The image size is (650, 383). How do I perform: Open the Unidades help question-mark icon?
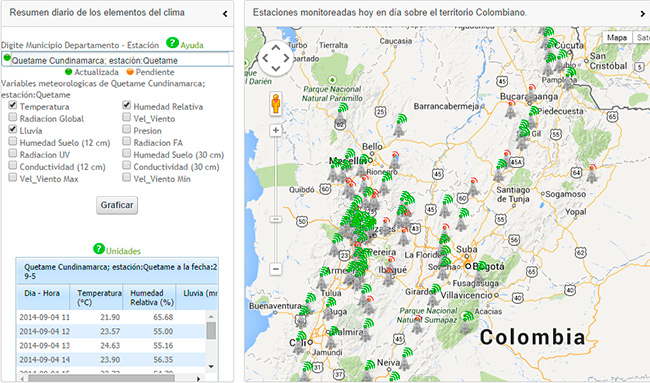click(x=99, y=249)
